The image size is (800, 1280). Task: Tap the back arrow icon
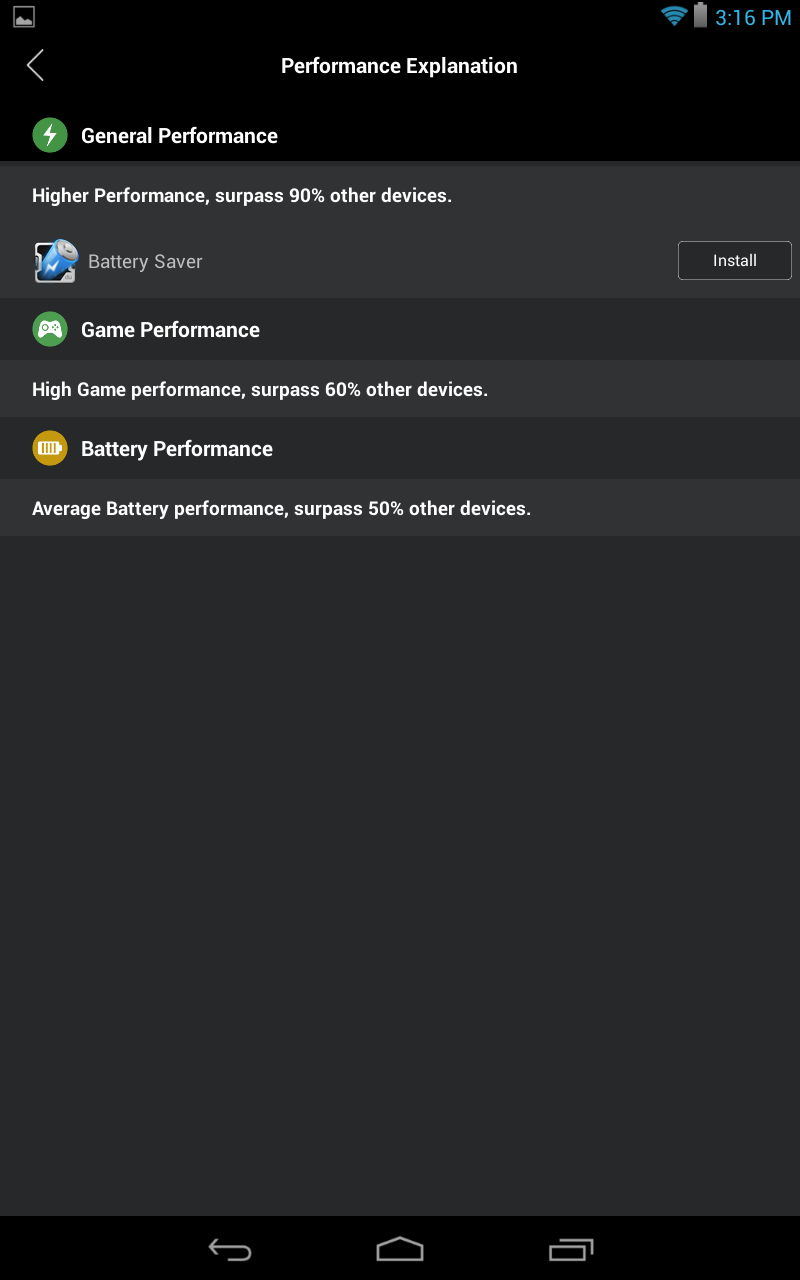point(35,66)
